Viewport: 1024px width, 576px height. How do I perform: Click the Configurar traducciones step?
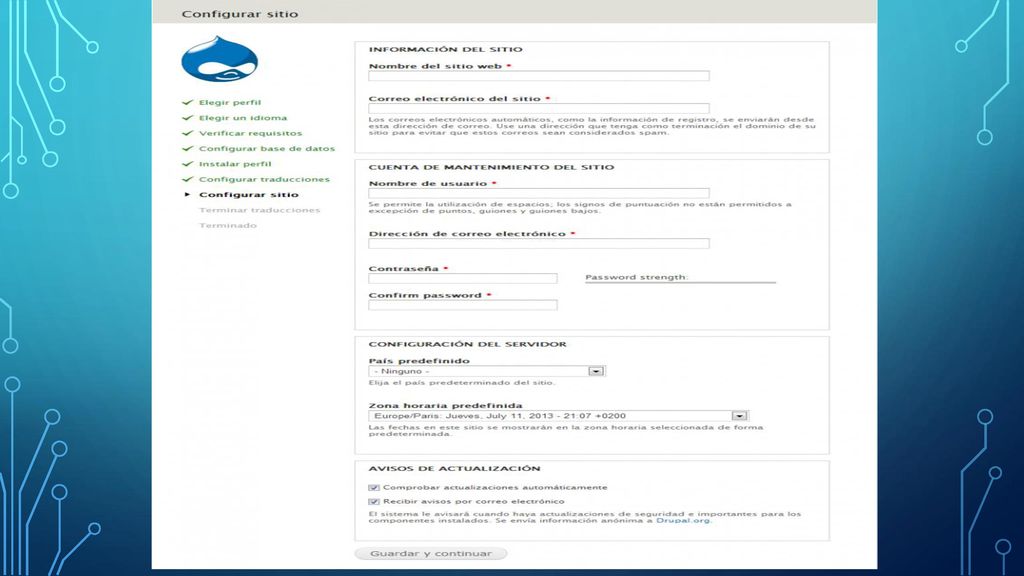264,180
